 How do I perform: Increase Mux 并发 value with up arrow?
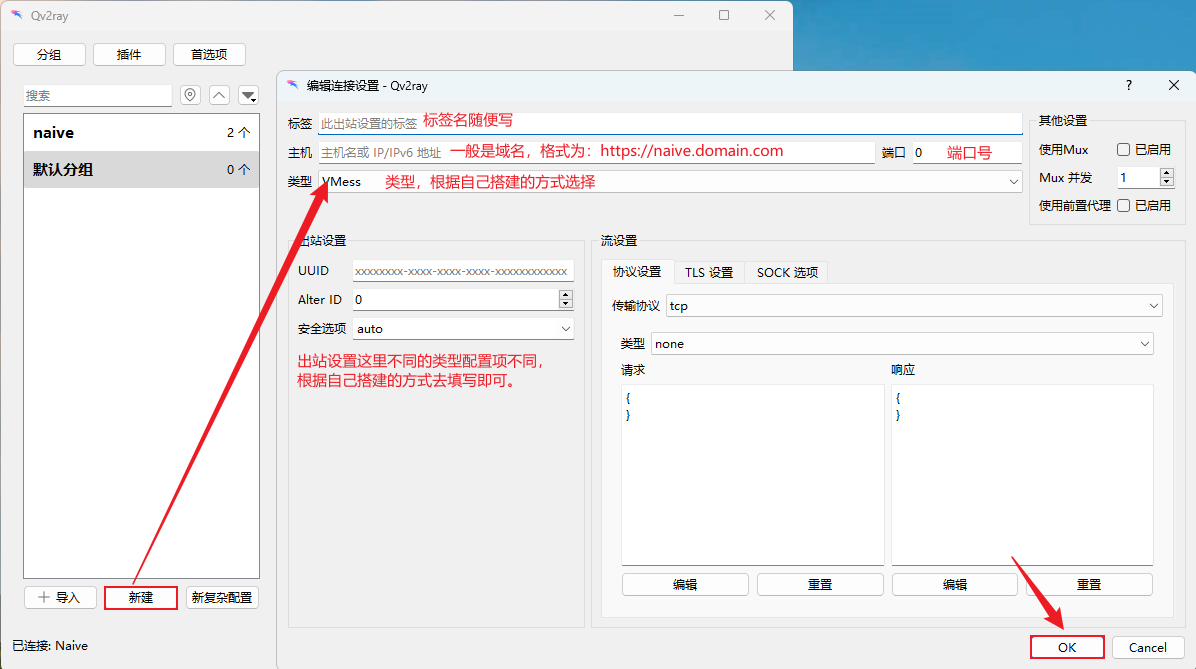1166,173
